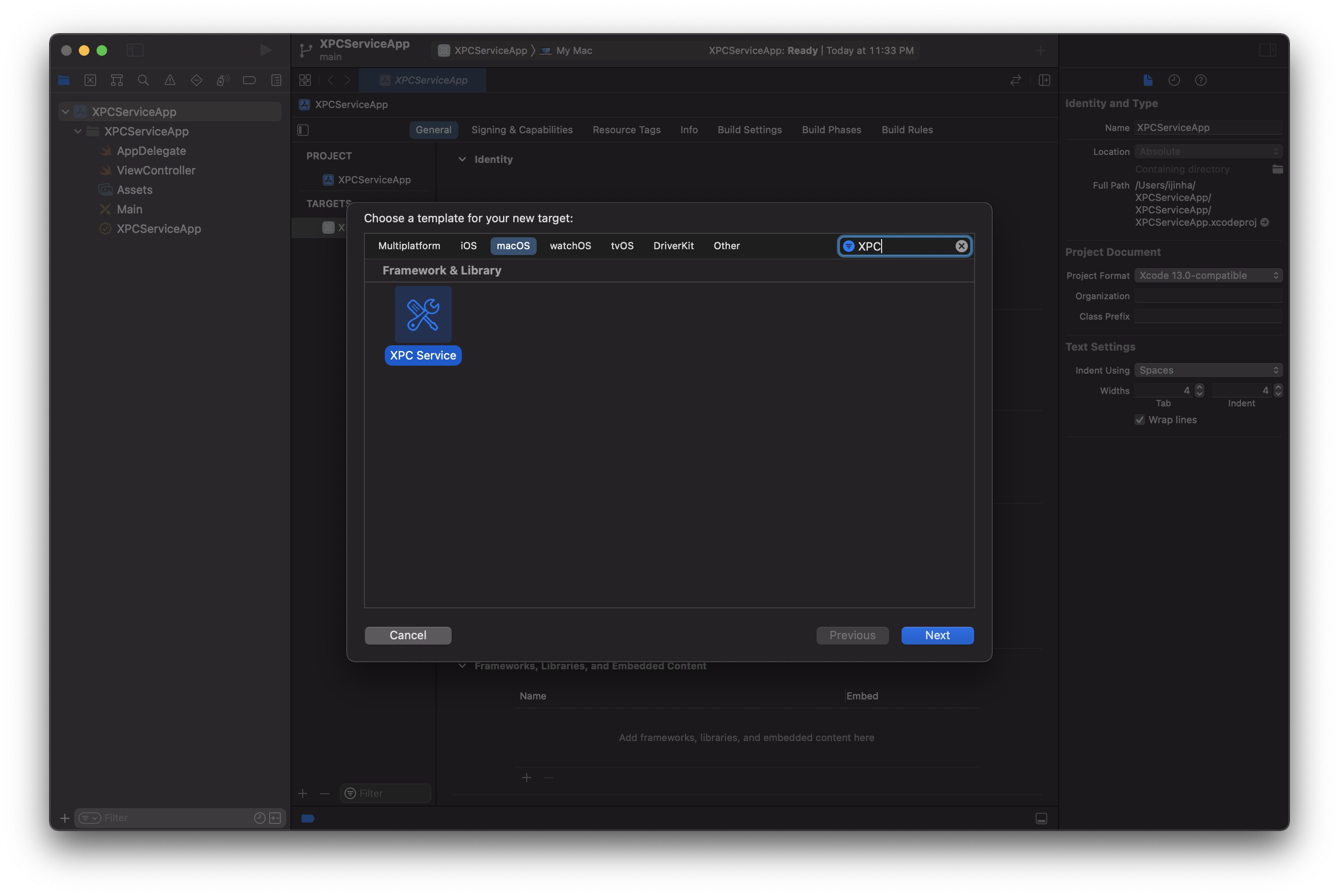
Task: Click the editor review swap-arrows icon
Action: tap(1015, 81)
